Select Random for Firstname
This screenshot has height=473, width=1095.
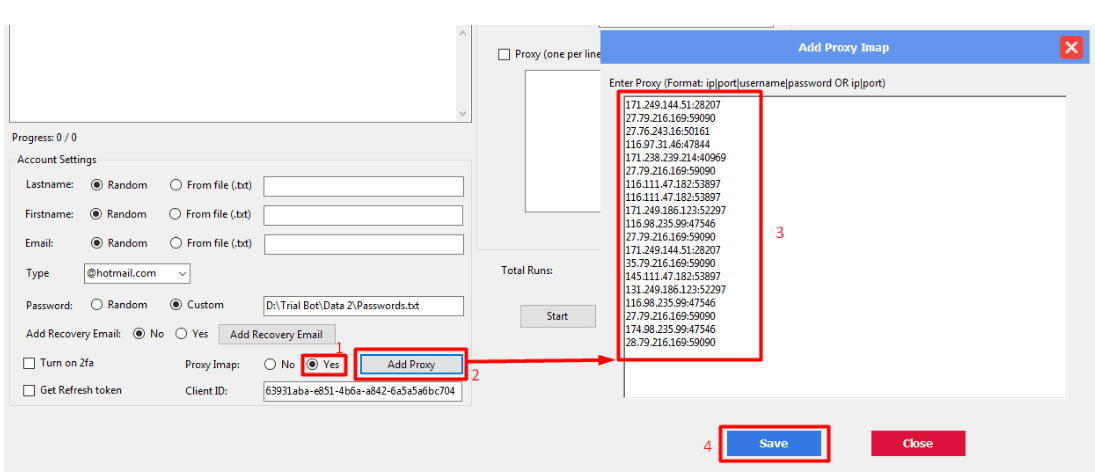pos(97,214)
